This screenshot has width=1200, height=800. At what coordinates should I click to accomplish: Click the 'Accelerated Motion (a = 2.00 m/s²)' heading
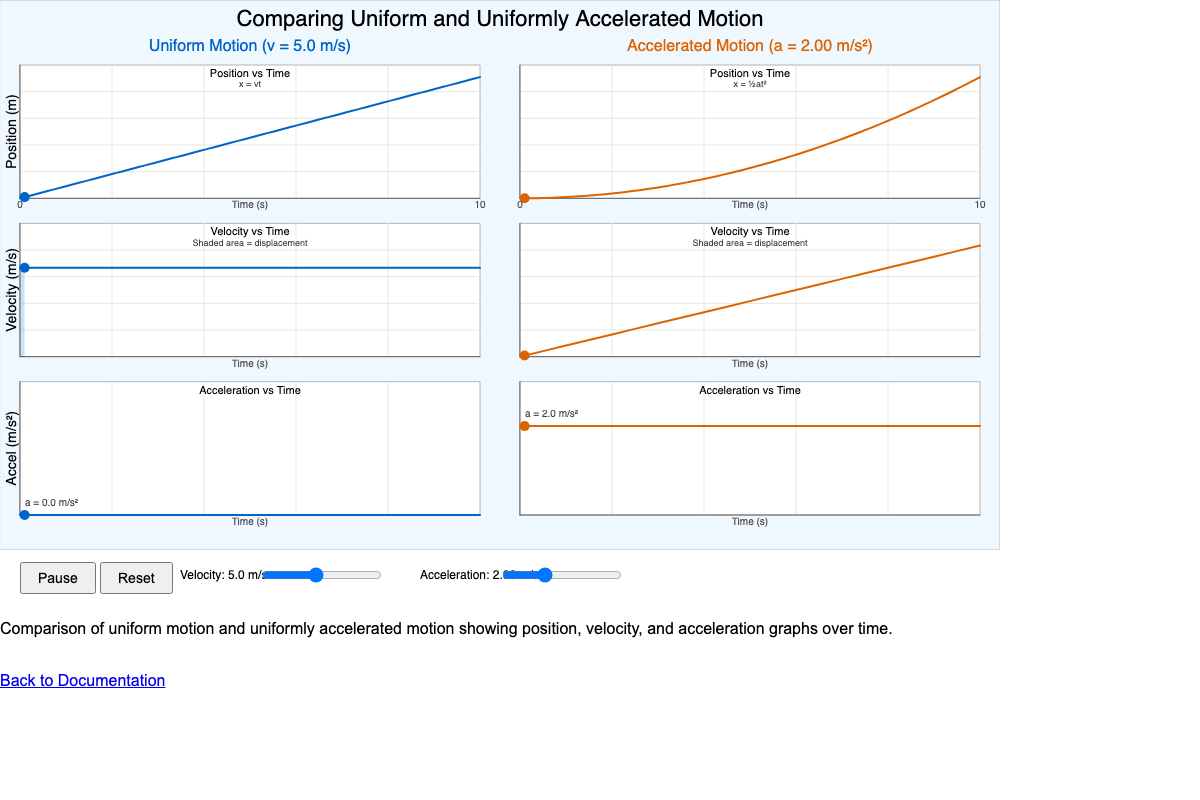(749, 46)
